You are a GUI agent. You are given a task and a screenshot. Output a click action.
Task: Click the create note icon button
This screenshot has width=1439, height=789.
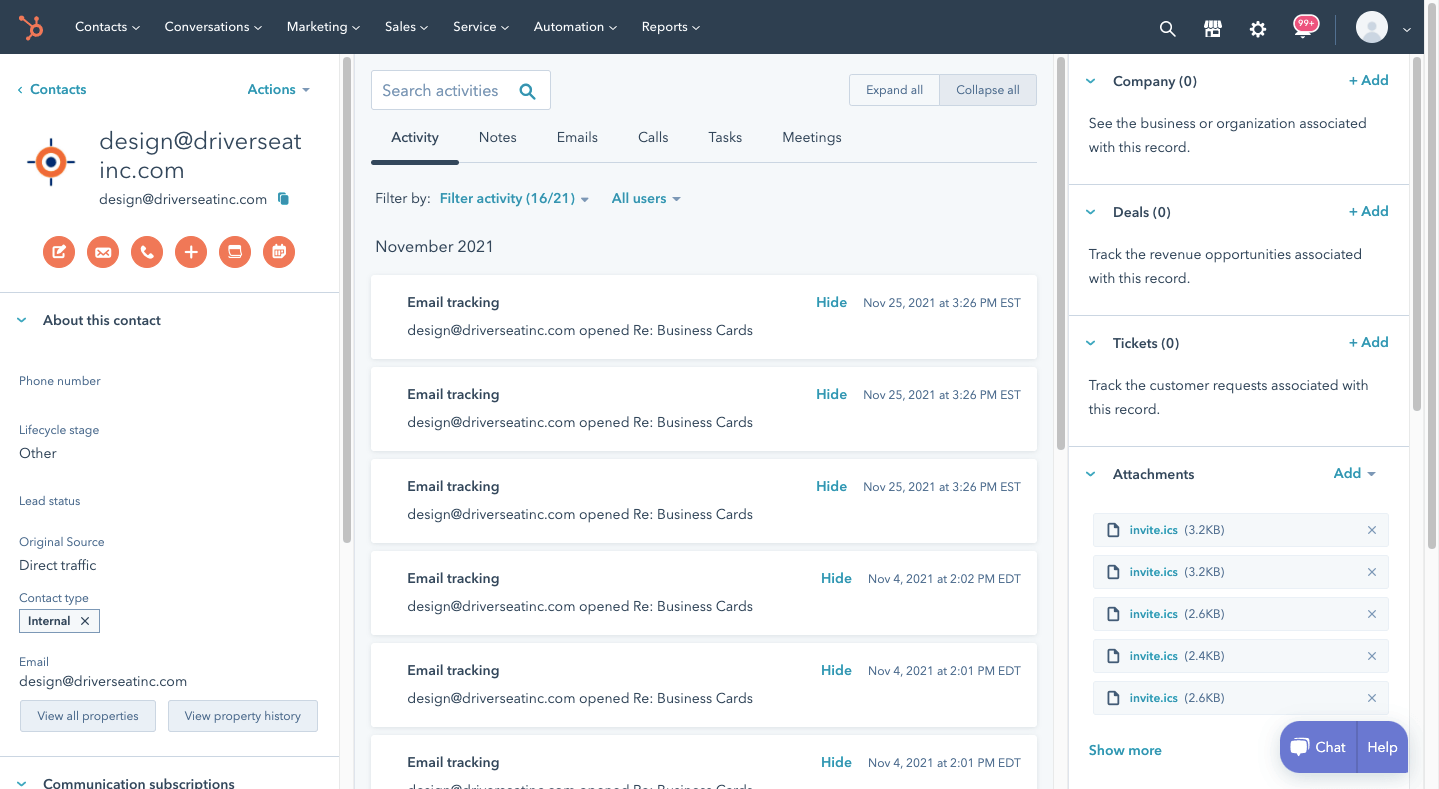[x=59, y=252]
